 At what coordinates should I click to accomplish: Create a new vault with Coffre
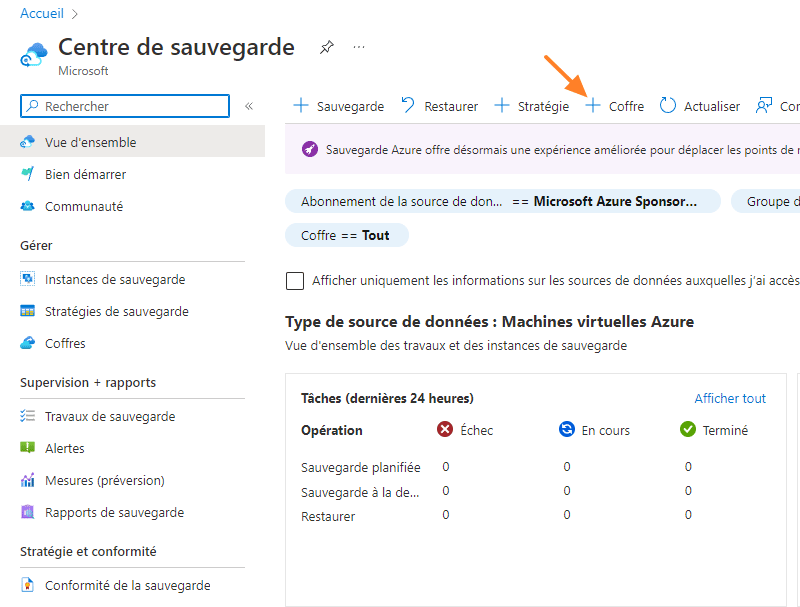pos(613,104)
